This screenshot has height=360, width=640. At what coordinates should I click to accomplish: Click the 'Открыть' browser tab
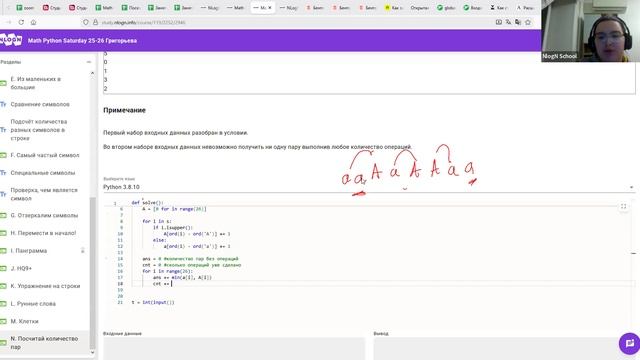(419, 7)
